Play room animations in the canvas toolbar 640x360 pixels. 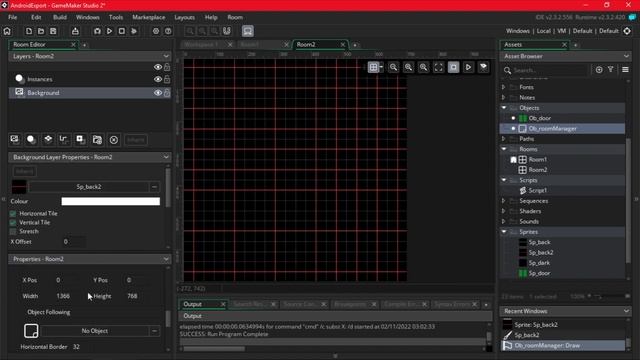click(x=468, y=67)
